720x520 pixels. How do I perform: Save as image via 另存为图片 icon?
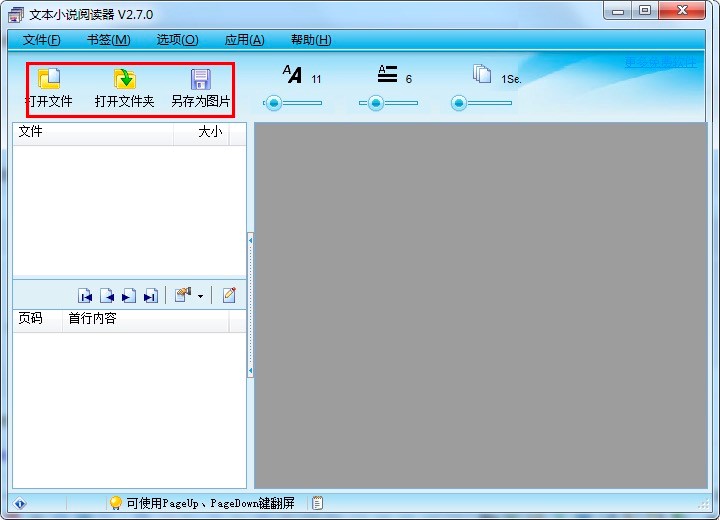[201, 79]
